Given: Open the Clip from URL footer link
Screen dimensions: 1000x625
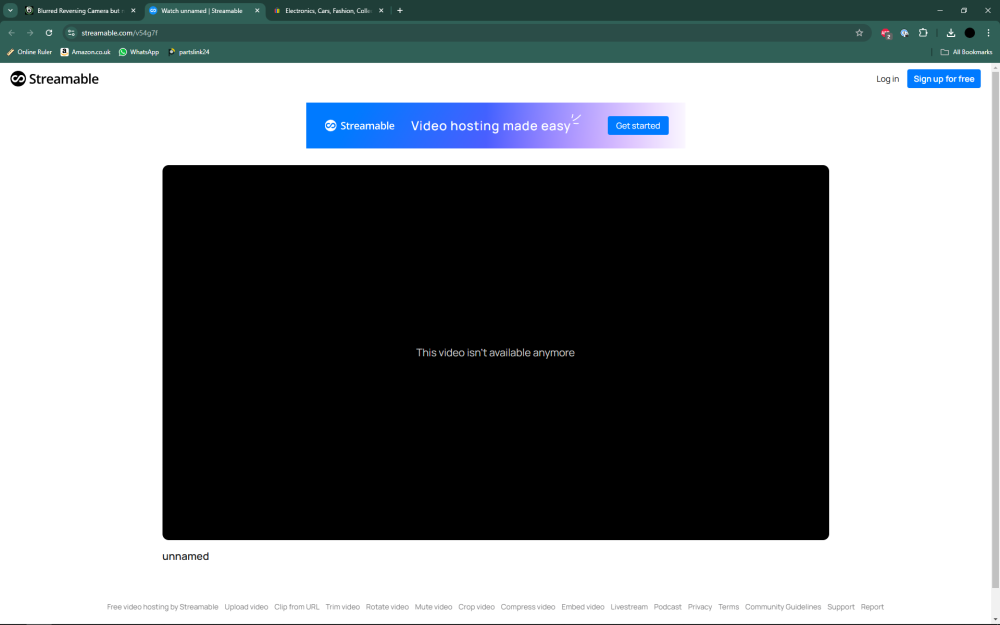Looking at the screenshot, I should 297,607.
